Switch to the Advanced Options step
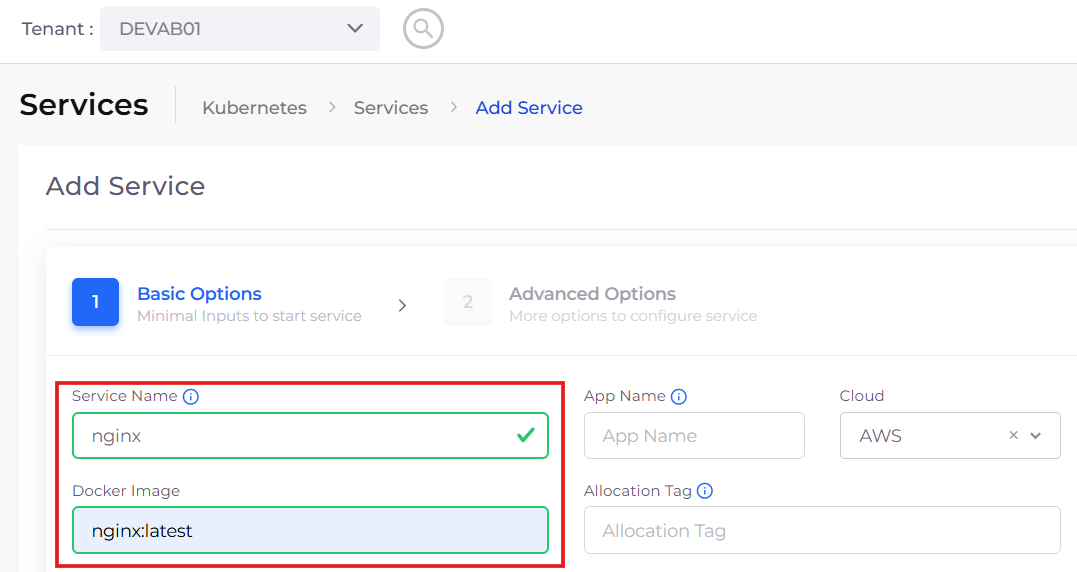Viewport: 1077px width, 572px height. pyautogui.click(x=592, y=294)
